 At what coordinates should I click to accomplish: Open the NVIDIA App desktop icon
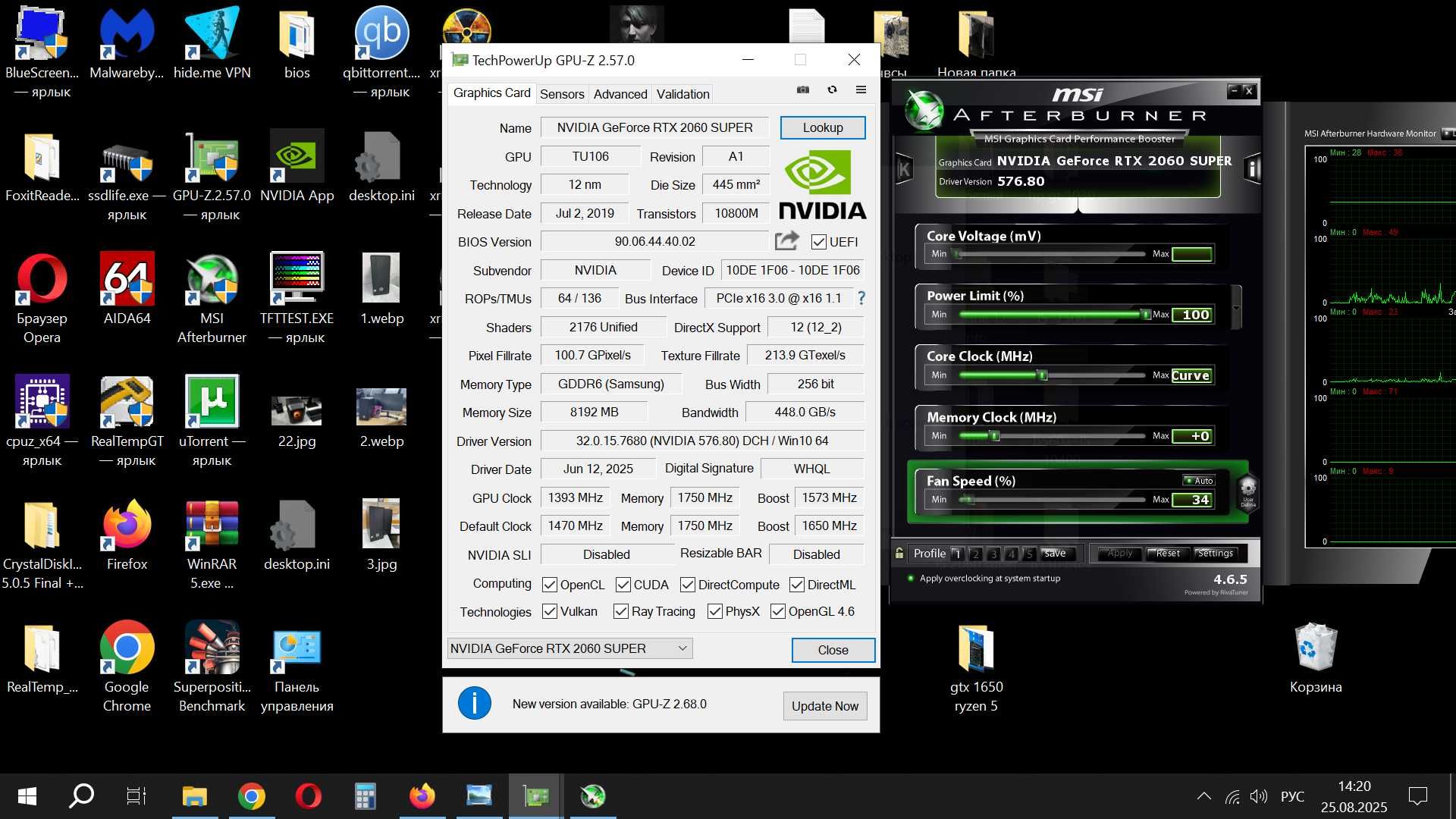point(297,166)
